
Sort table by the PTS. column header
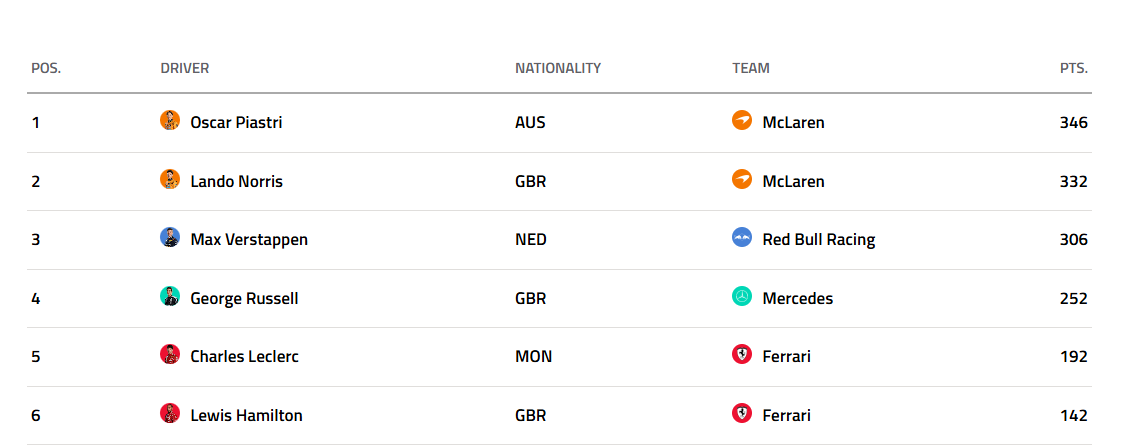[1073, 69]
